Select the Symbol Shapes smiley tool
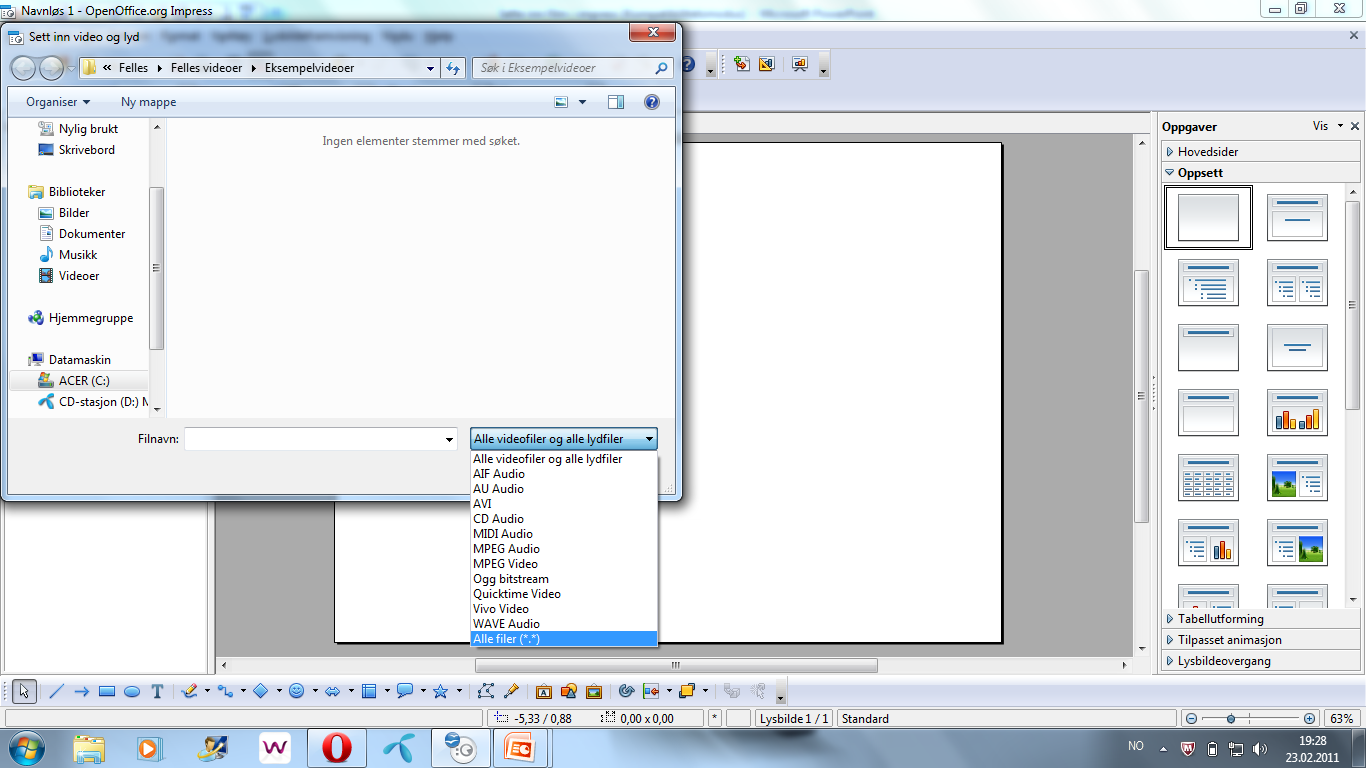The width and height of the screenshot is (1366, 768). [296, 691]
